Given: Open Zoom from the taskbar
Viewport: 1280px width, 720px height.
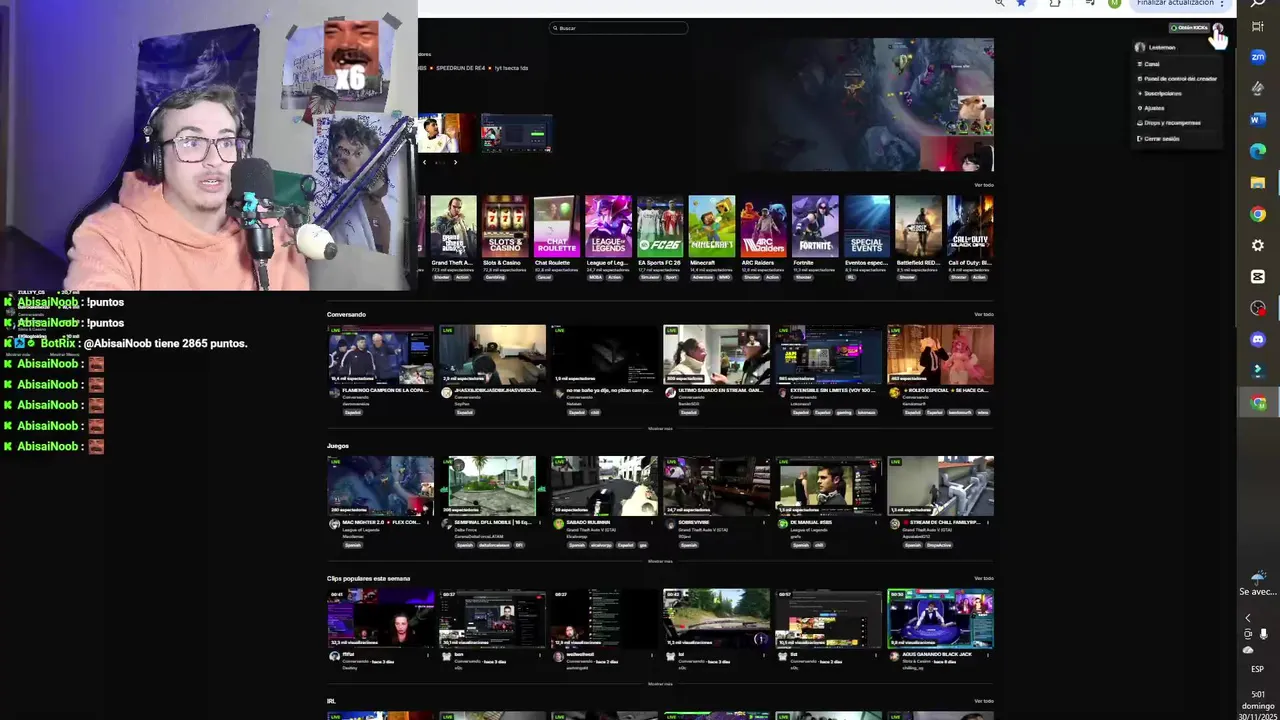Looking at the screenshot, I should coord(1258,57).
